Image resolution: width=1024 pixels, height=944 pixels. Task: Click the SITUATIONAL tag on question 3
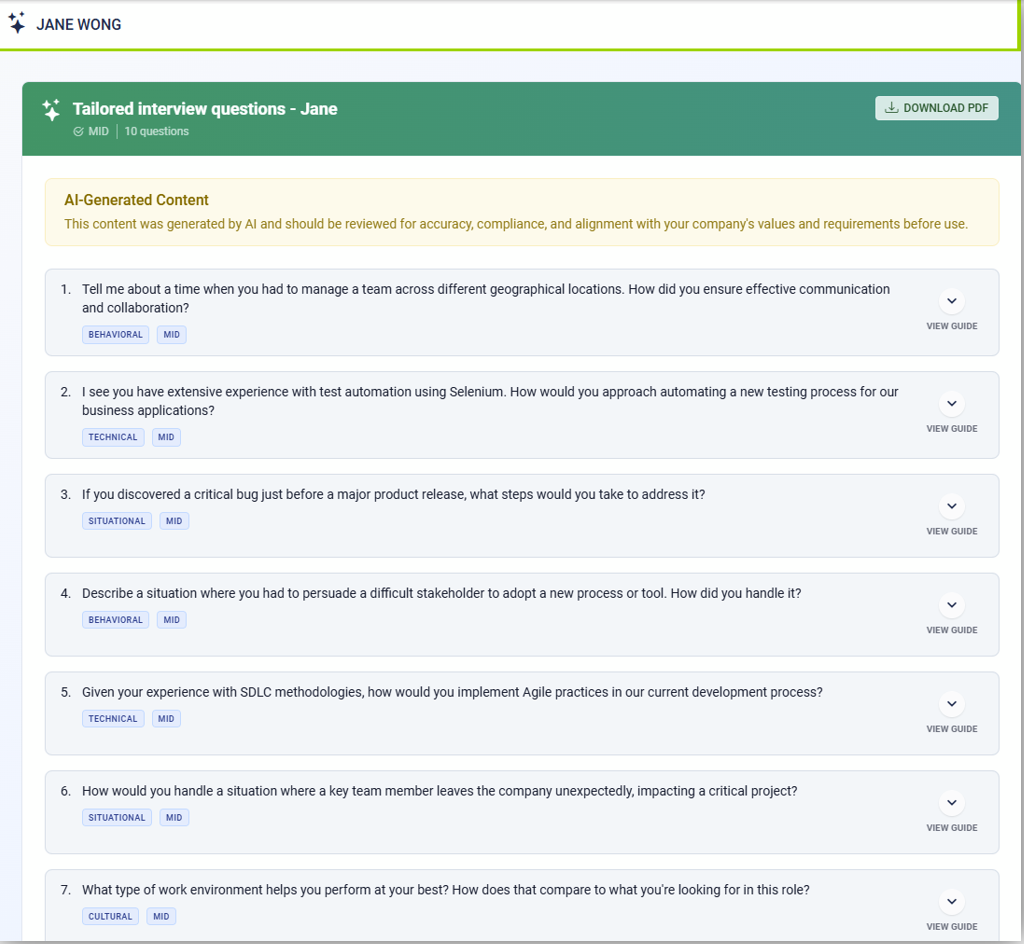(117, 521)
